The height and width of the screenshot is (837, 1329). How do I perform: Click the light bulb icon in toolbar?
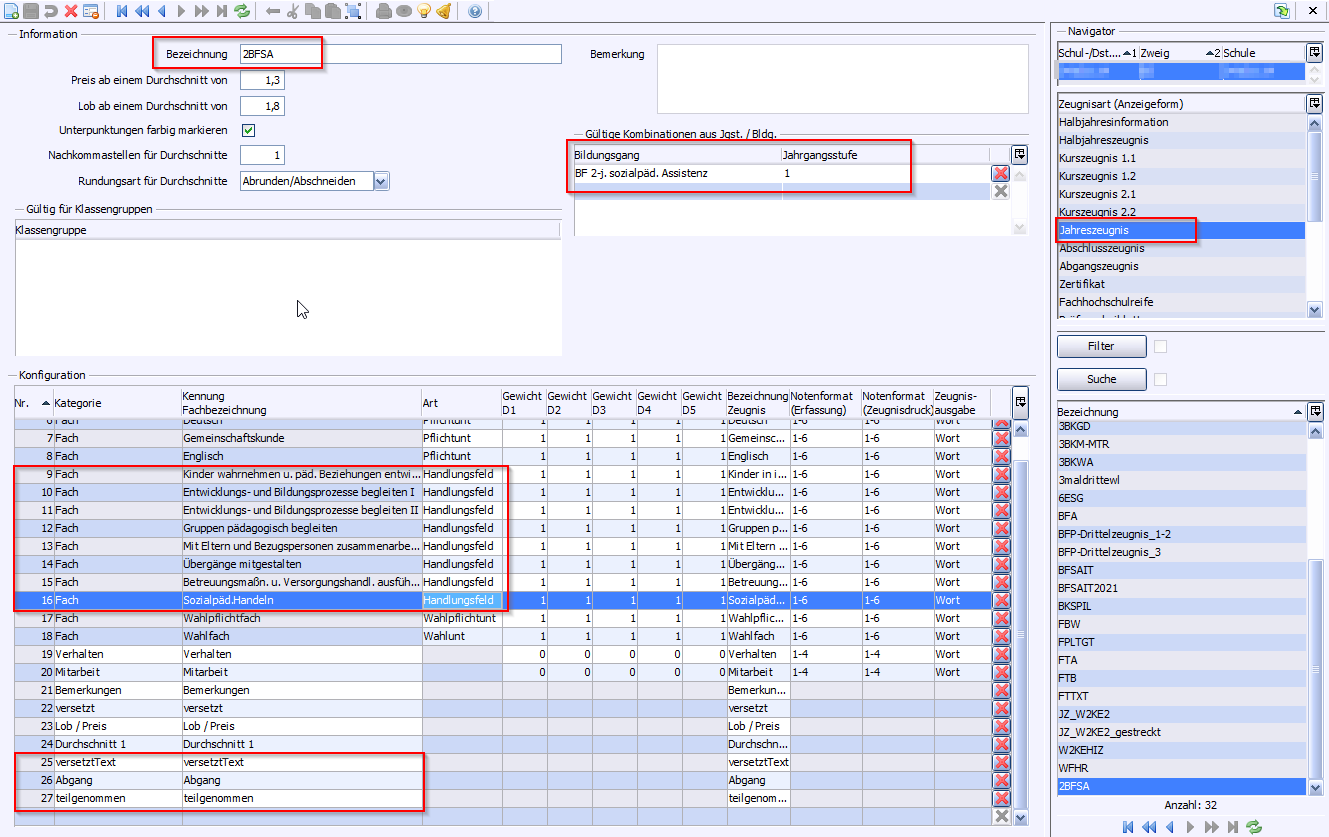[x=423, y=11]
